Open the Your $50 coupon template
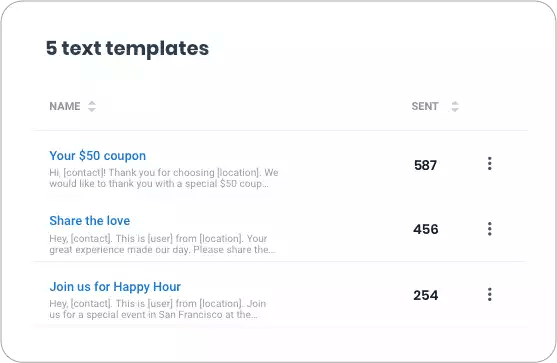The height and width of the screenshot is (363, 557). point(97,156)
